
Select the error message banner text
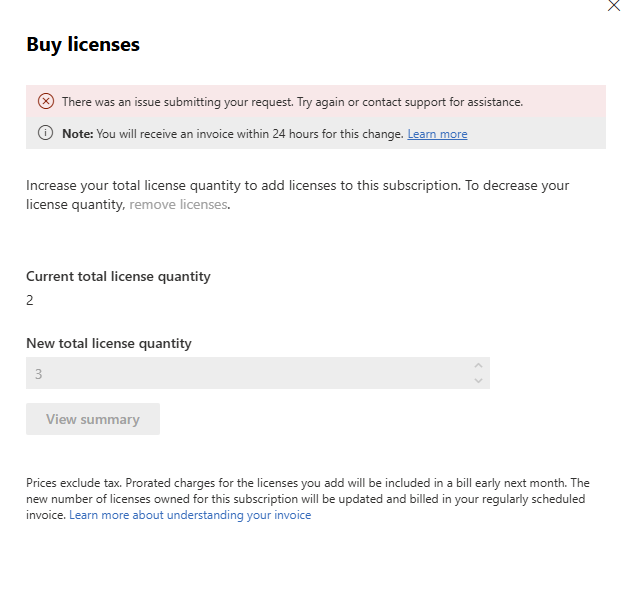tap(292, 102)
